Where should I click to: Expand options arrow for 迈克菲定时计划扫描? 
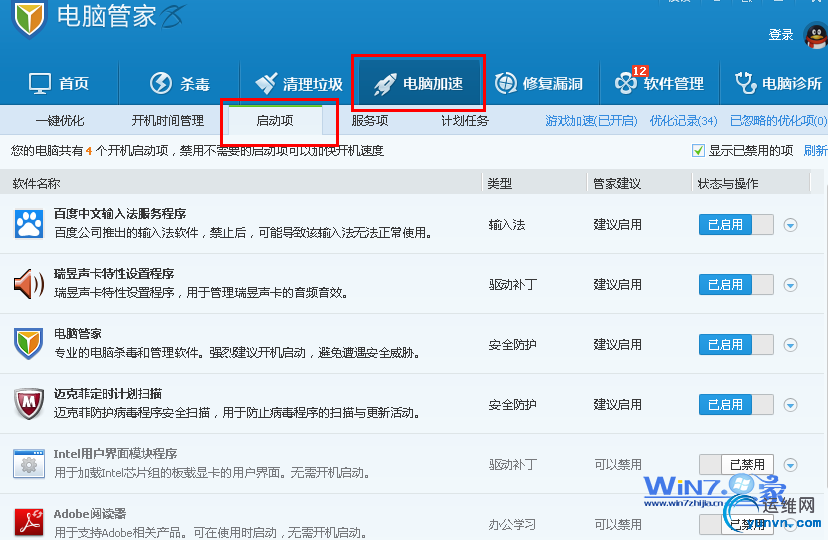pos(791,405)
